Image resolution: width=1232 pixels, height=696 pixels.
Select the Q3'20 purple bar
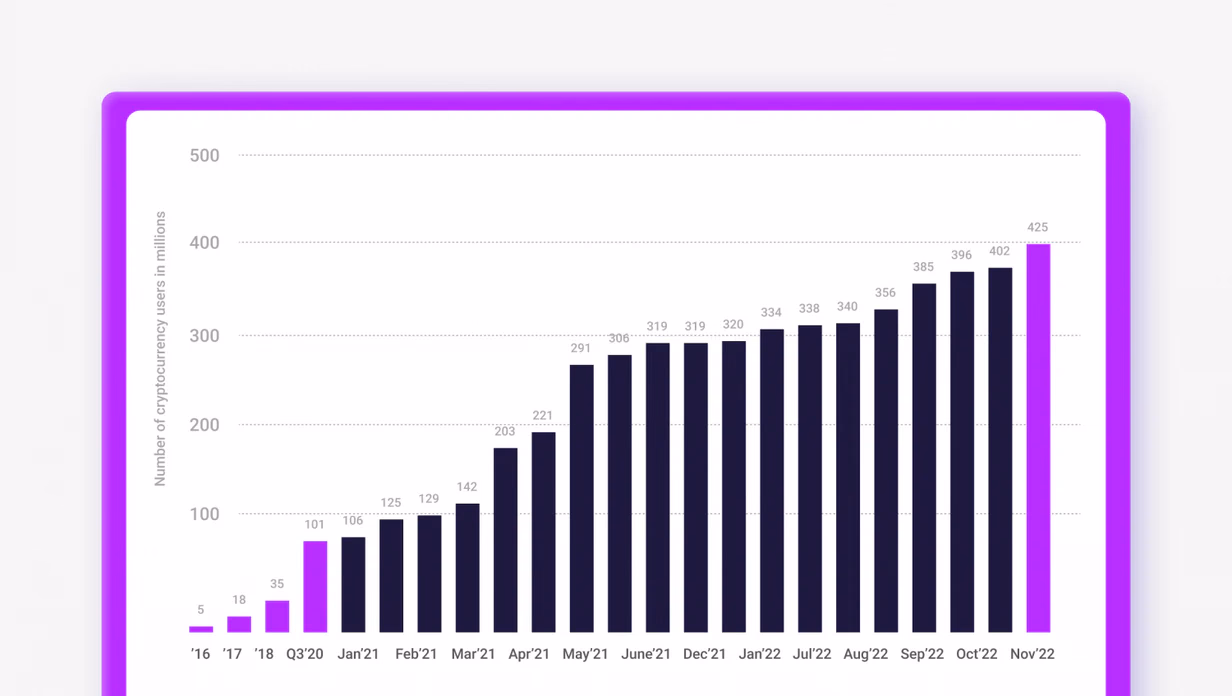[315, 586]
